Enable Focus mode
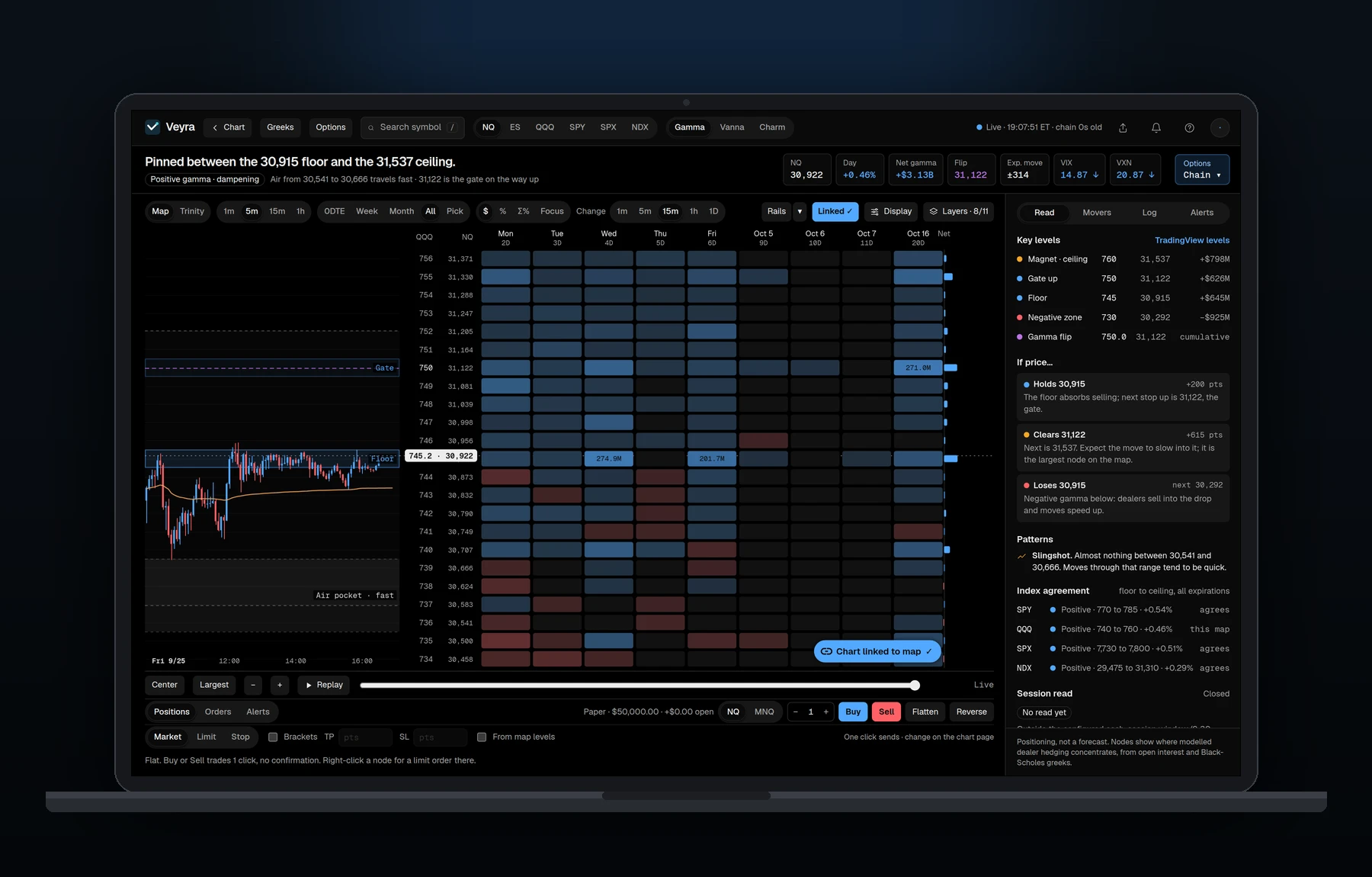This screenshot has height=877, width=1372. pyautogui.click(x=553, y=211)
